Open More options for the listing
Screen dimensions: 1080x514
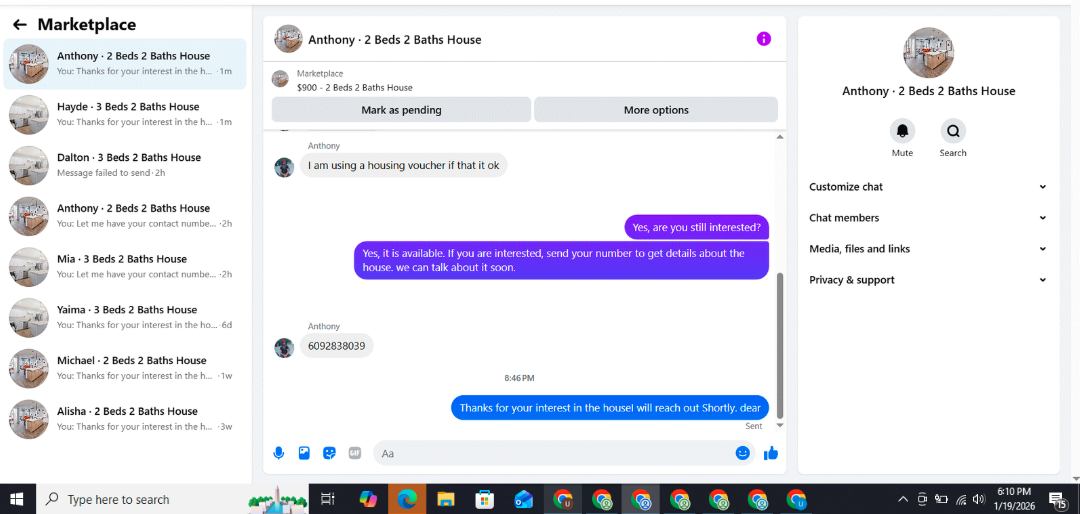click(656, 110)
